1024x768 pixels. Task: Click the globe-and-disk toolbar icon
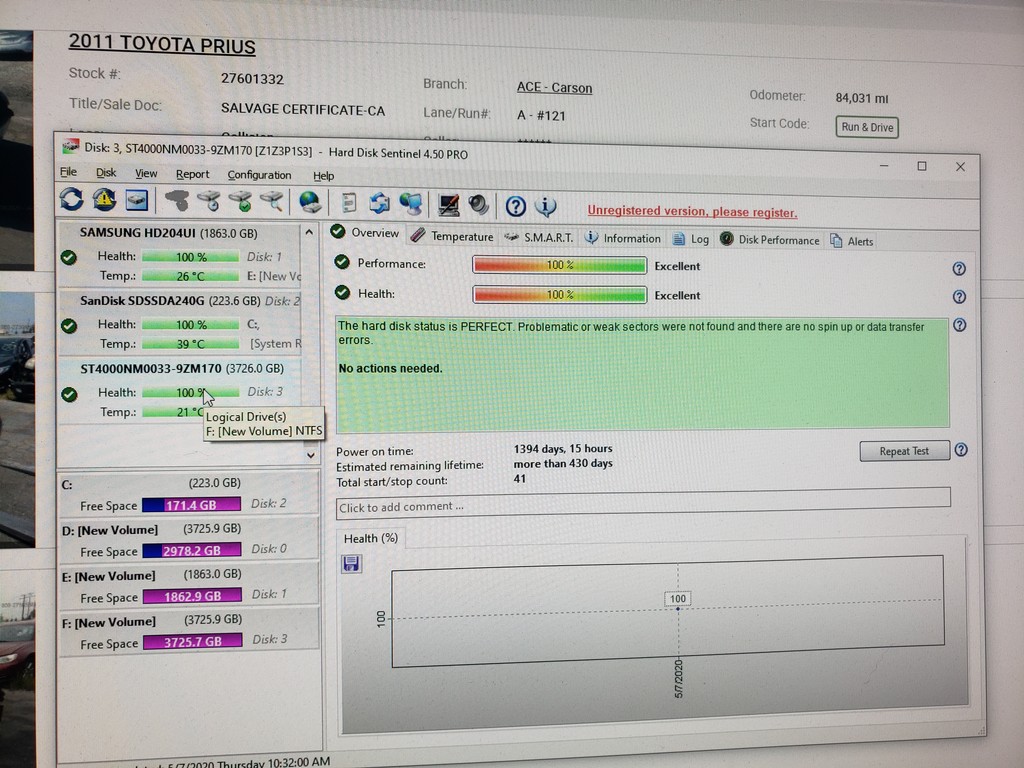[310, 202]
